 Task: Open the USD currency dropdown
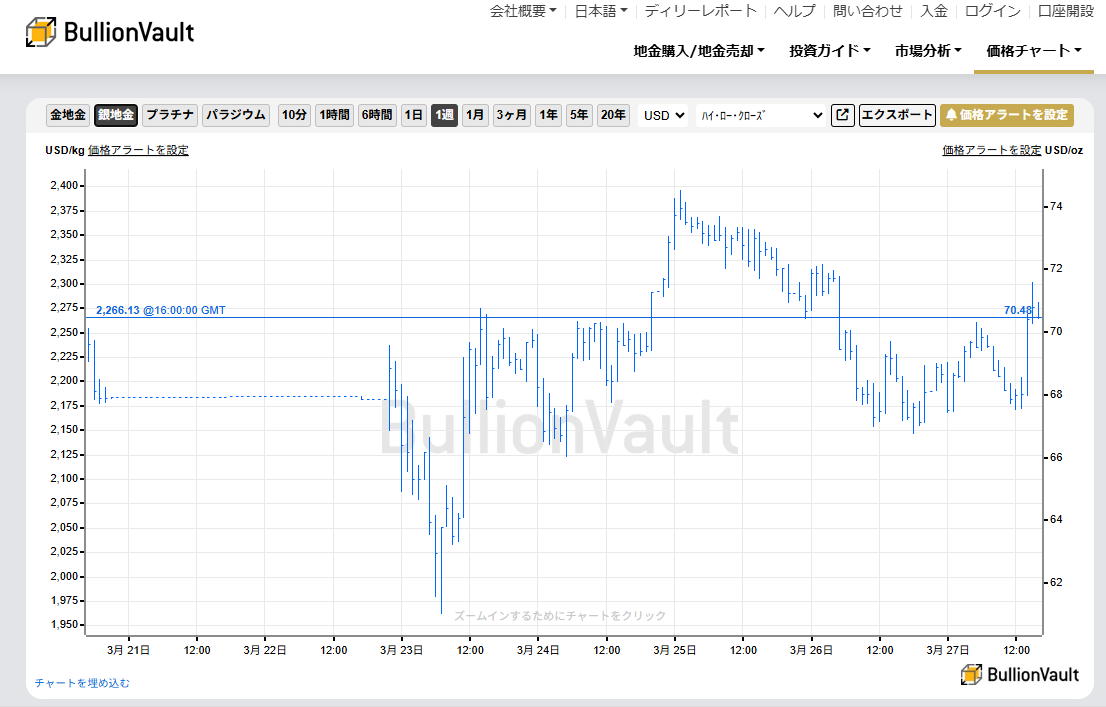pyautogui.click(x=663, y=115)
